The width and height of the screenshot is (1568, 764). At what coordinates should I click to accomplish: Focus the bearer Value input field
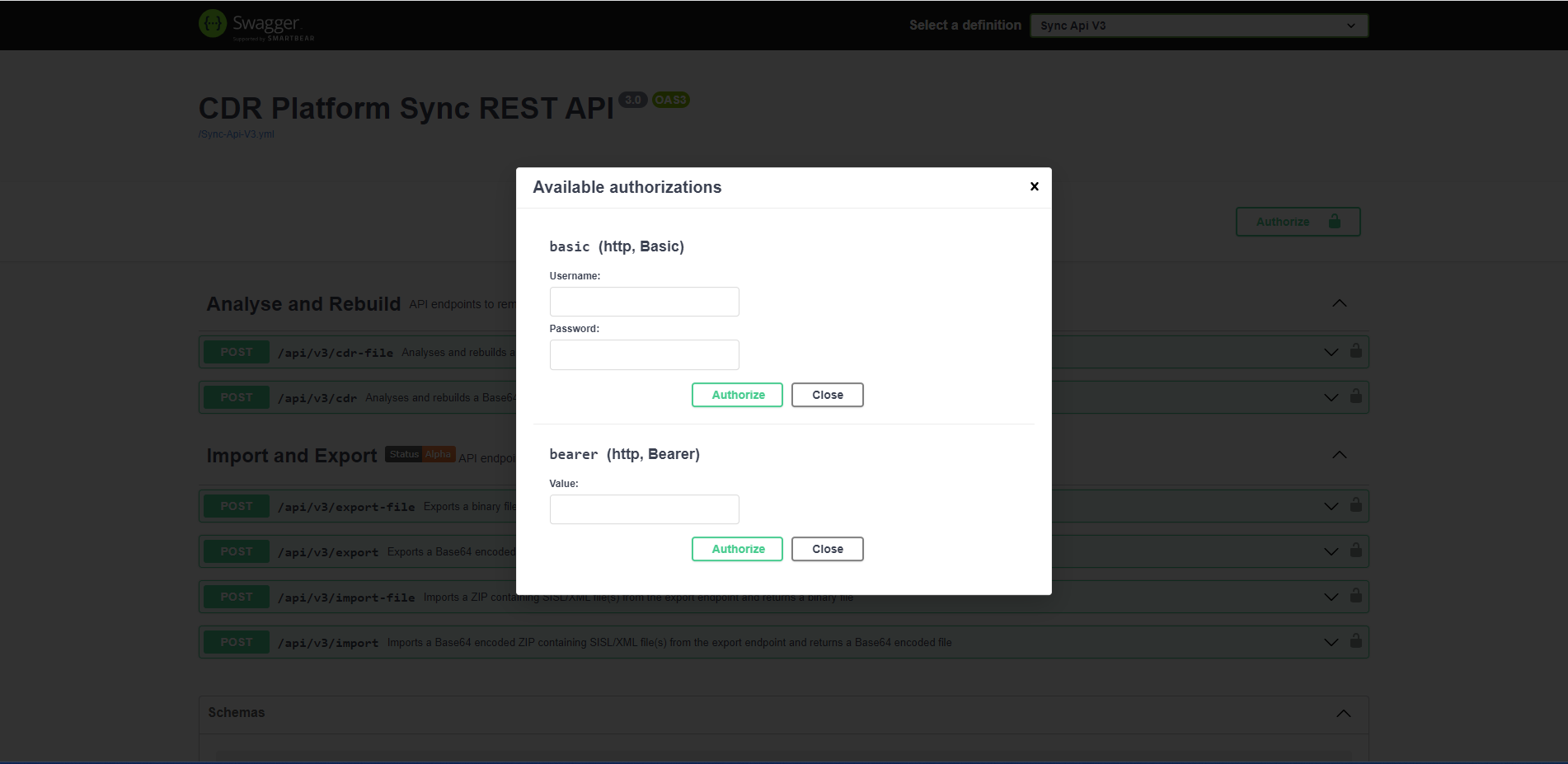pos(644,509)
